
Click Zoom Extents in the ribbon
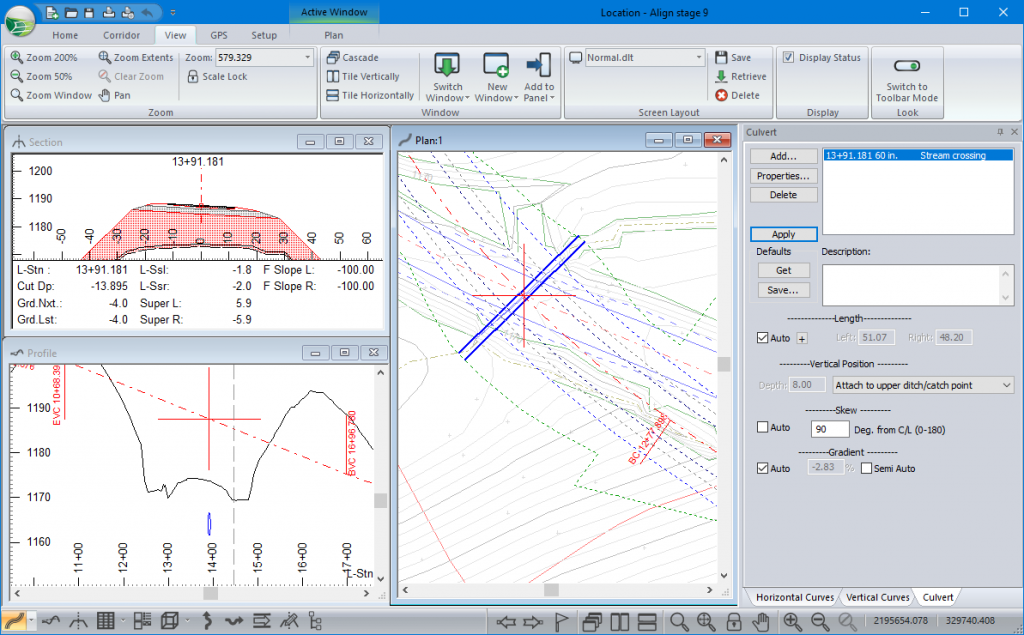coord(136,58)
